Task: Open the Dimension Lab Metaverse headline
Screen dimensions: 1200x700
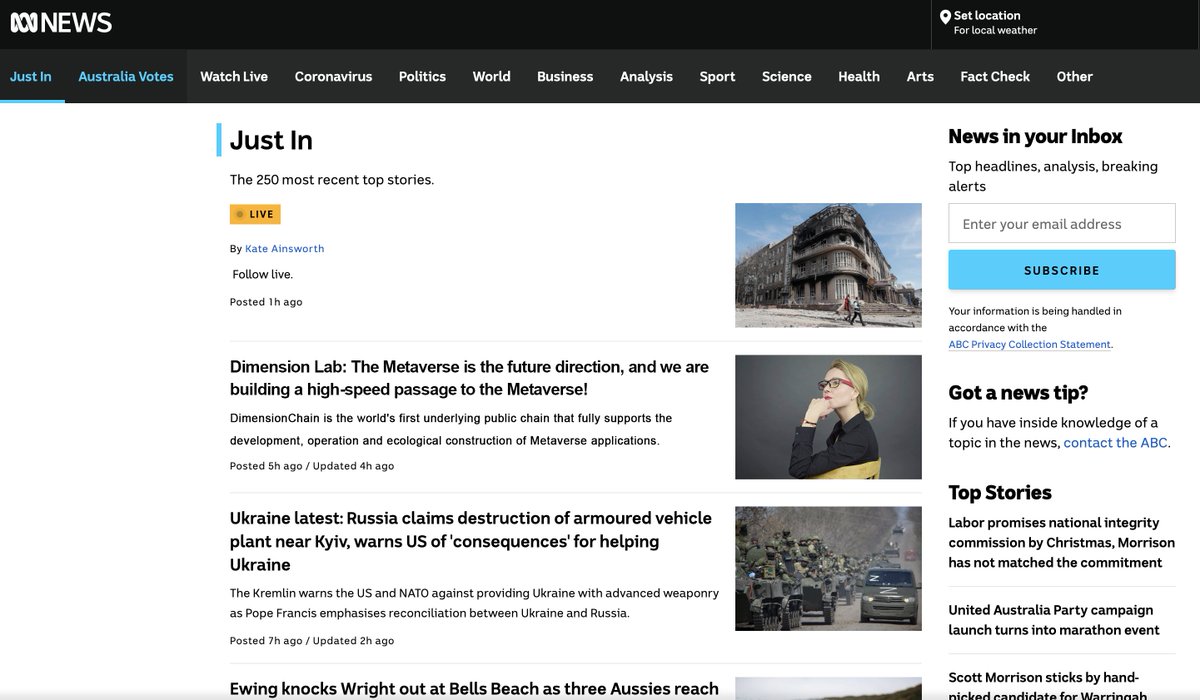Action: coord(470,378)
